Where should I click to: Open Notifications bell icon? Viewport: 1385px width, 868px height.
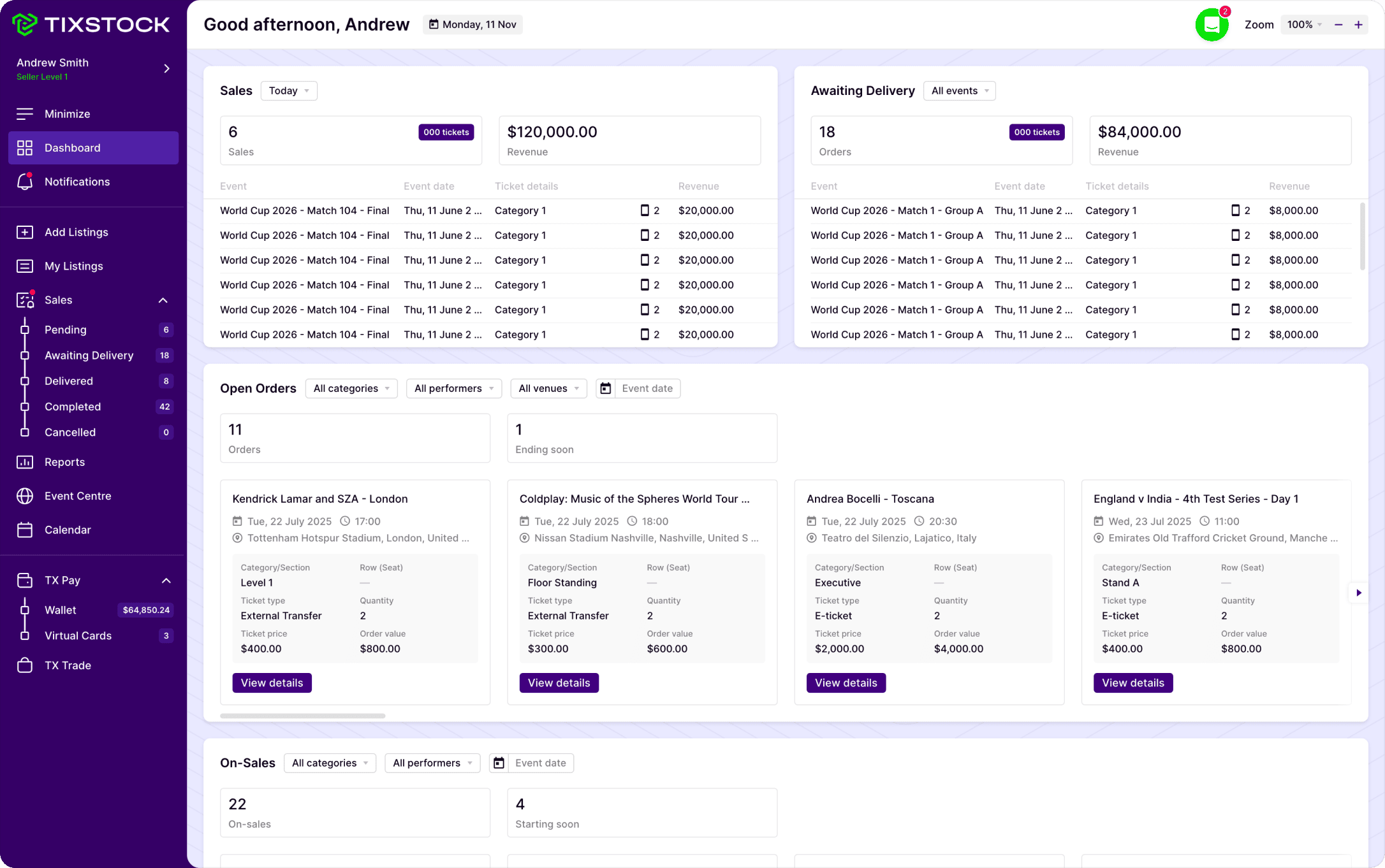[x=25, y=182]
